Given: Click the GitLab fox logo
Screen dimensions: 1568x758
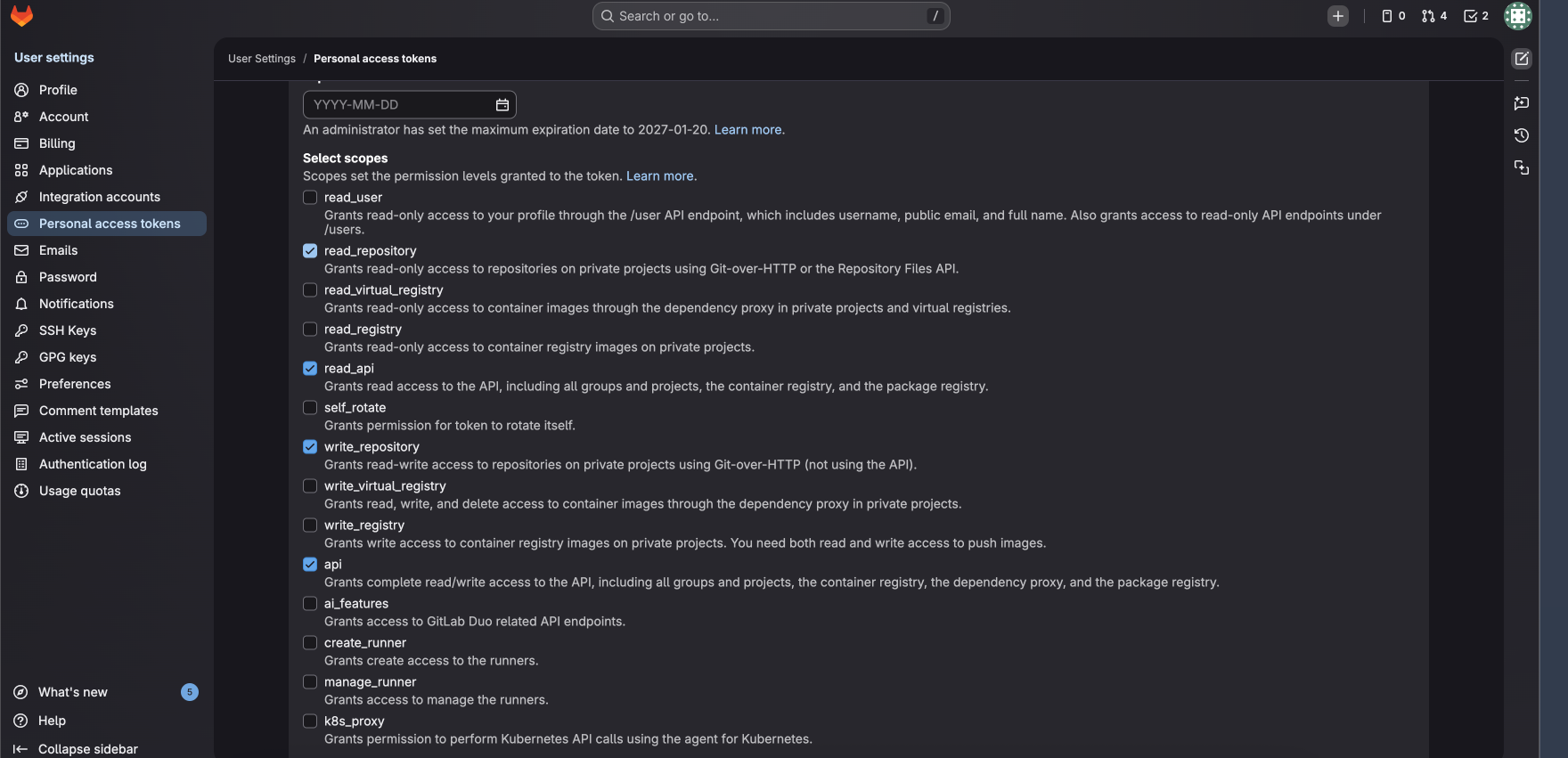Looking at the screenshot, I should coord(21,16).
